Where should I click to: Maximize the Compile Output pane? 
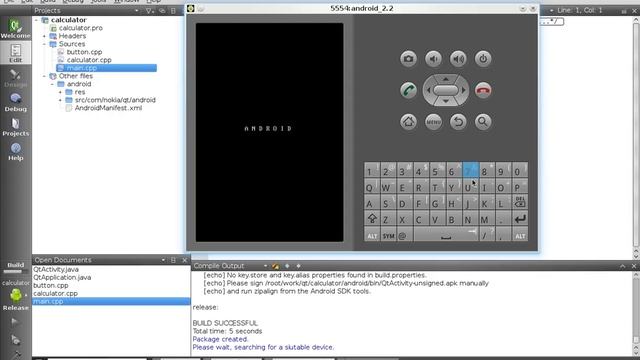[622, 266]
